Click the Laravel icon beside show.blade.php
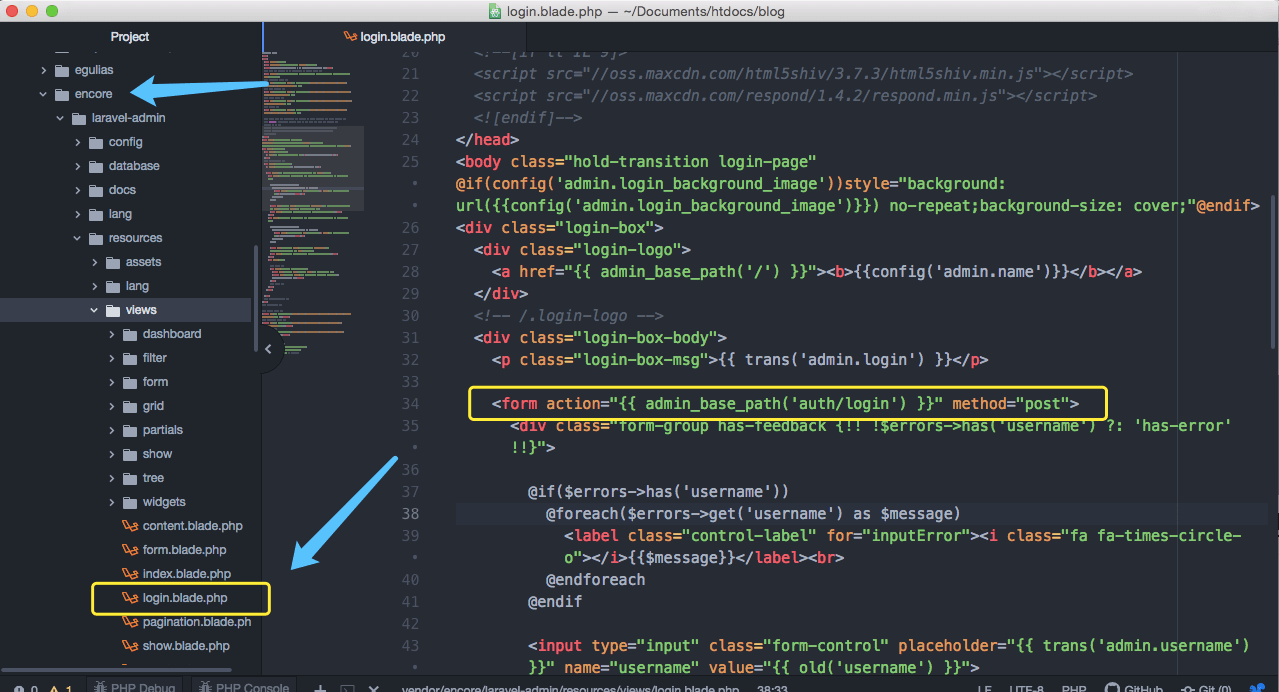This screenshot has height=692, width=1279. click(x=130, y=646)
